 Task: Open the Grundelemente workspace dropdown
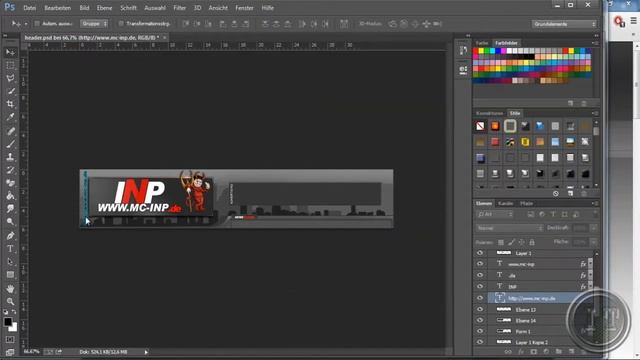(564, 24)
